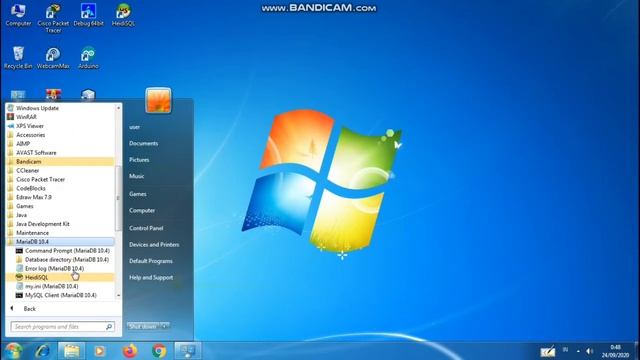Launch HeidiSQL from the desktop icon
The height and width of the screenshot is (360, 640).
123,16
